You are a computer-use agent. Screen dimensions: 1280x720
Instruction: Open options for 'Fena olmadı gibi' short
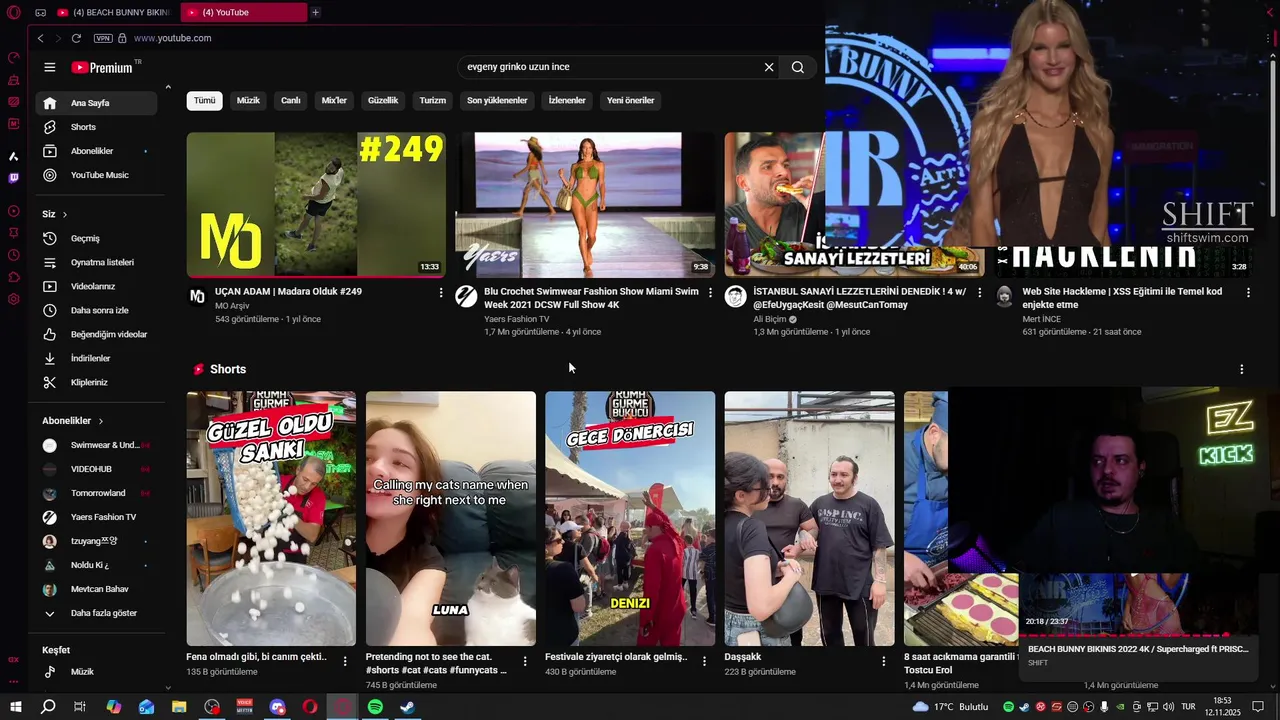click(x=345, y=661)
